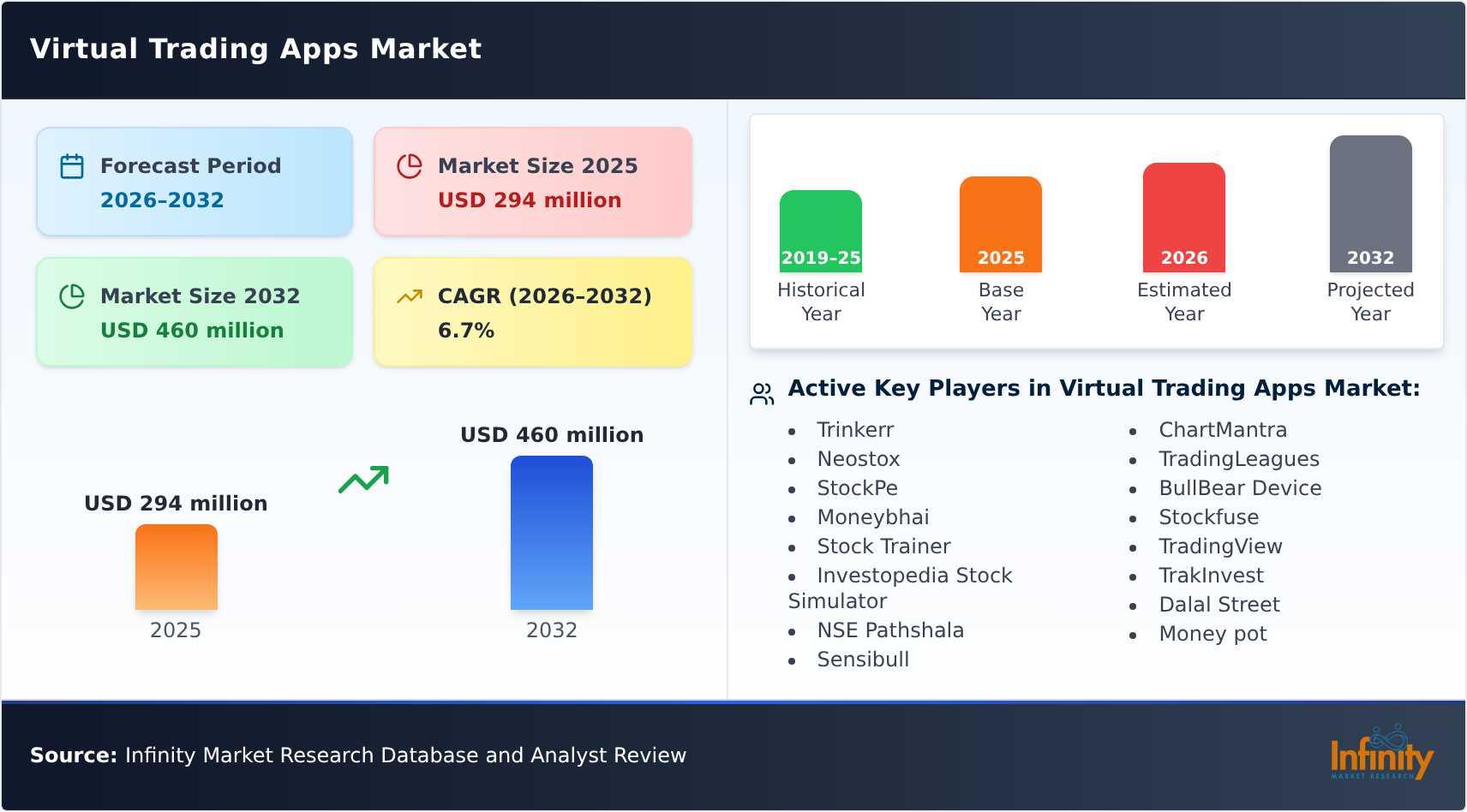Click the calendar icon beside Forecast Period
This screenshot has height=812, width=1467.
coord(72,166)
